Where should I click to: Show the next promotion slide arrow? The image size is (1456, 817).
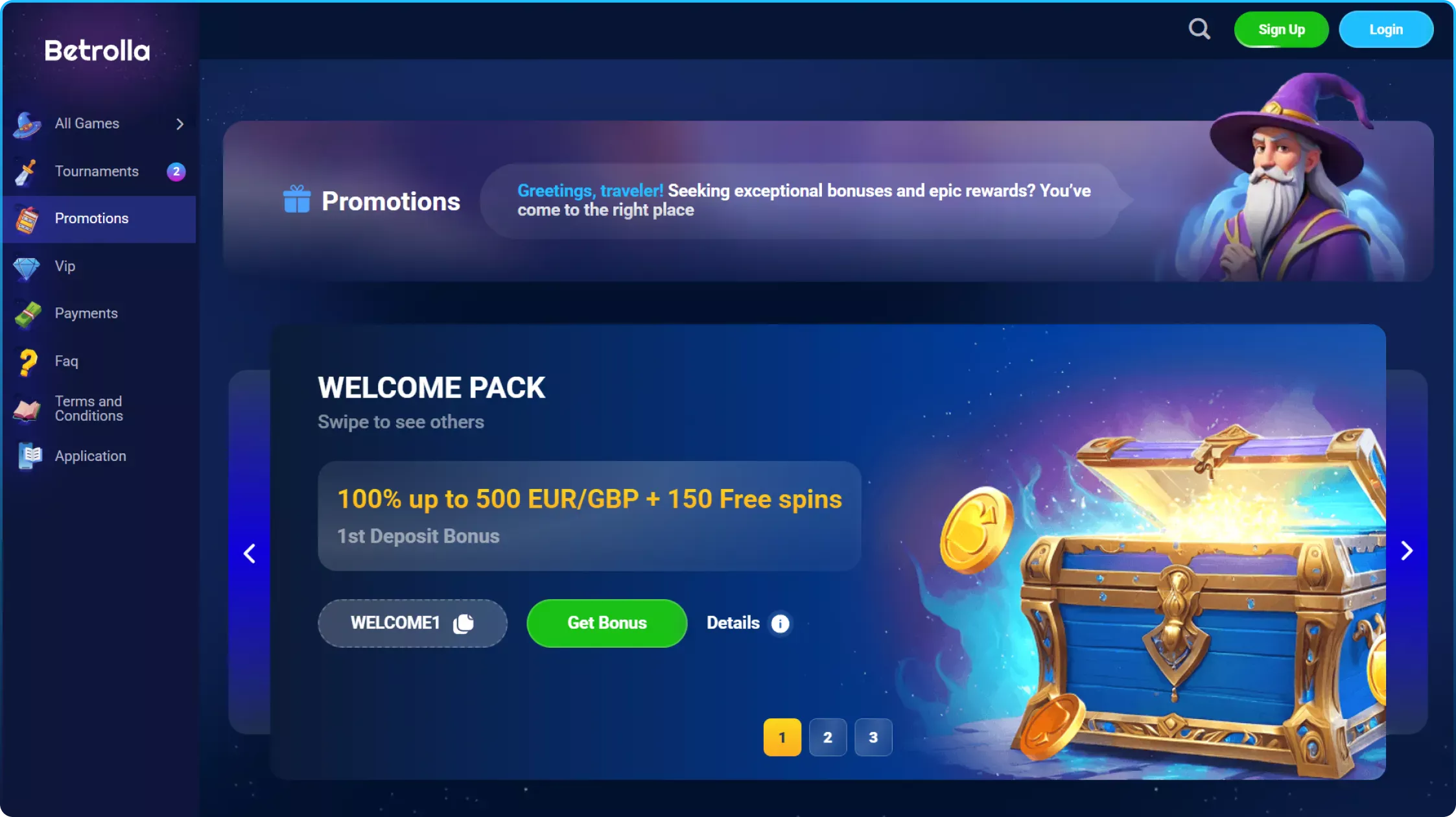(1407, 551)
